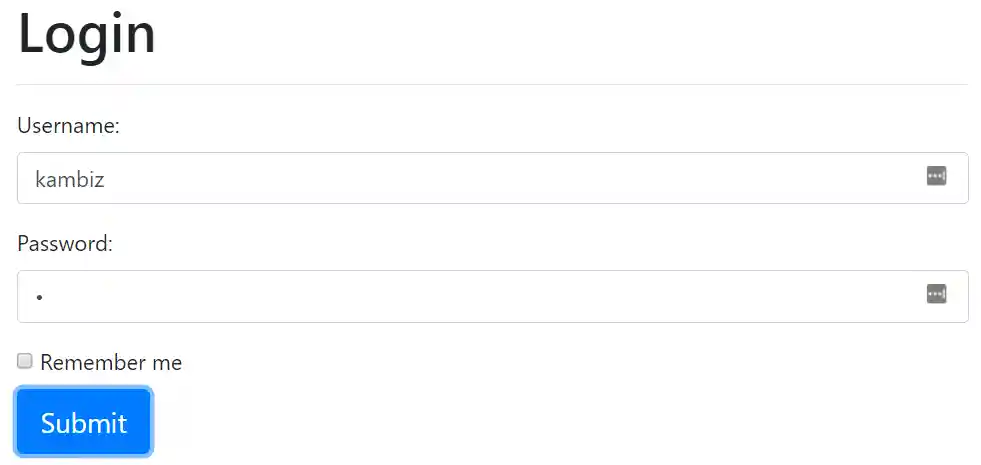The height and width of the screenshot is (465, 981).
Task: Click the letter "L" in Login title
Action: click(32, 34)
